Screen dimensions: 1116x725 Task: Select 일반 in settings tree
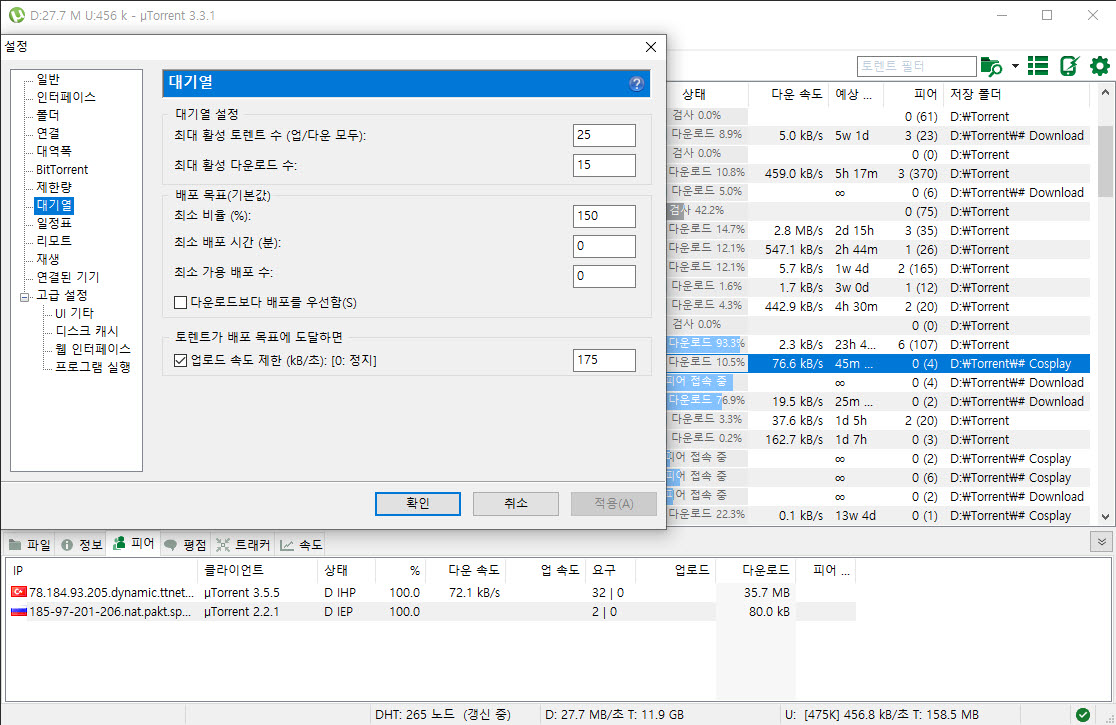tap(48, 80)
